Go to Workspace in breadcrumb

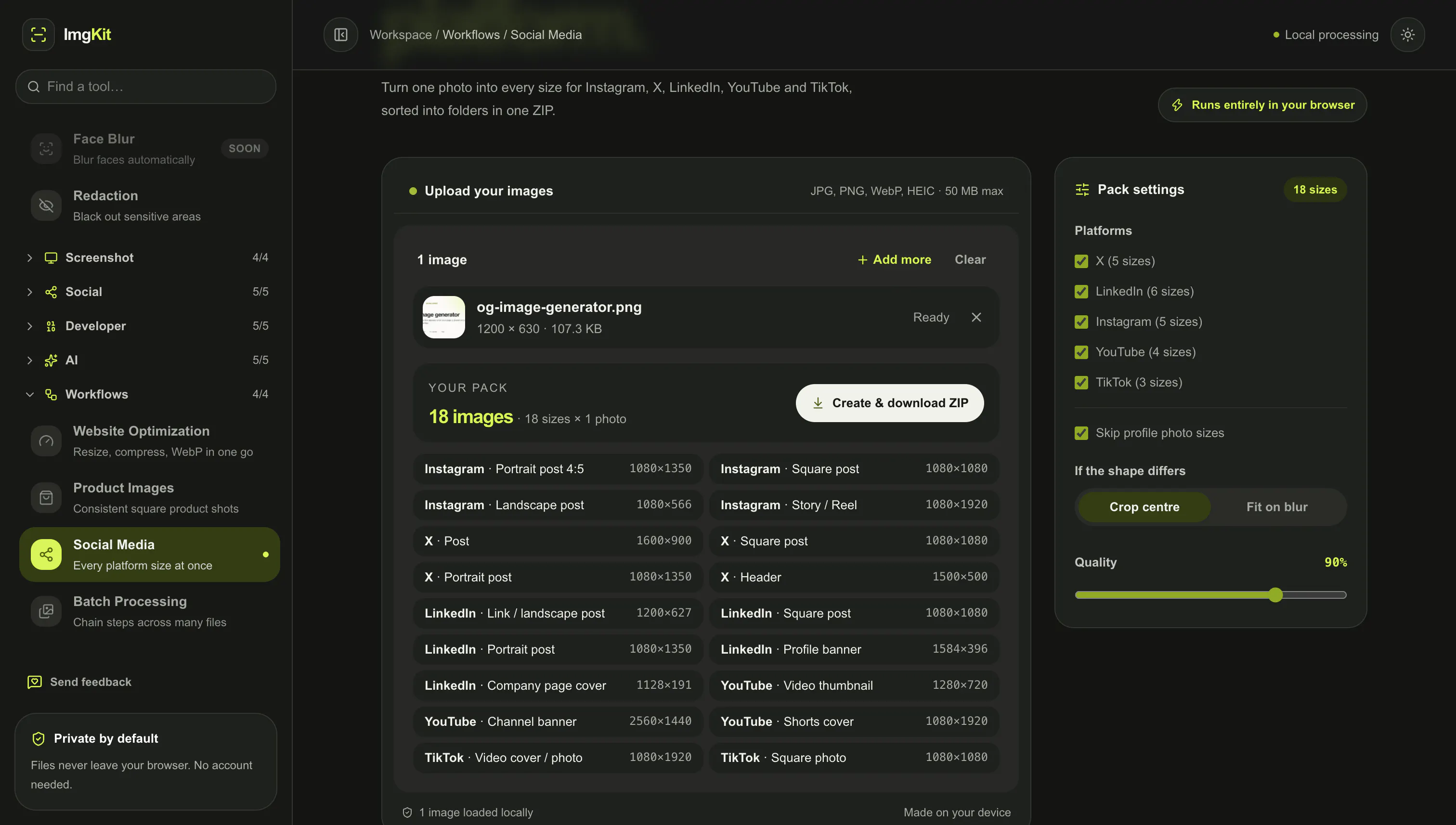point(400,35)
